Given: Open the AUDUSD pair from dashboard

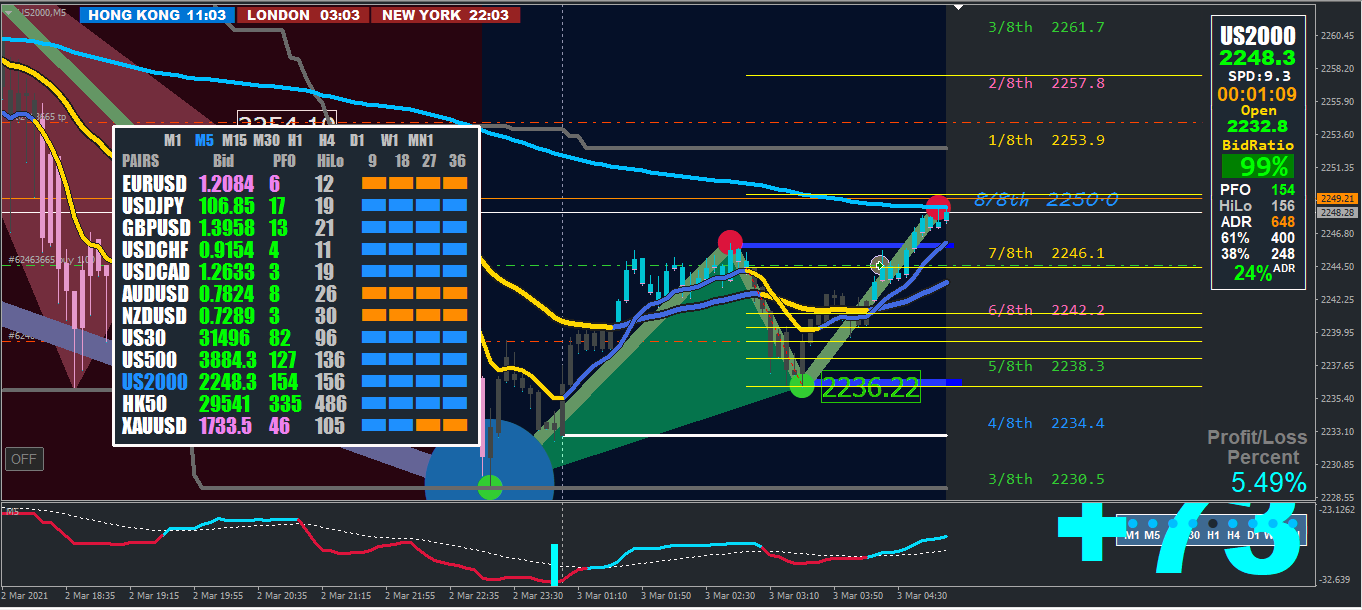Looking at the screenshot, I should pos(155,294).
